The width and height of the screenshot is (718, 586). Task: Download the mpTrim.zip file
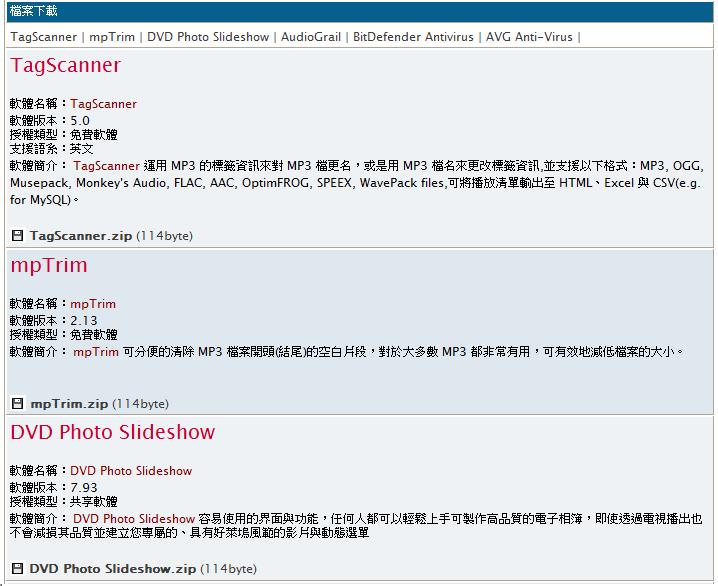click(69, 404)
